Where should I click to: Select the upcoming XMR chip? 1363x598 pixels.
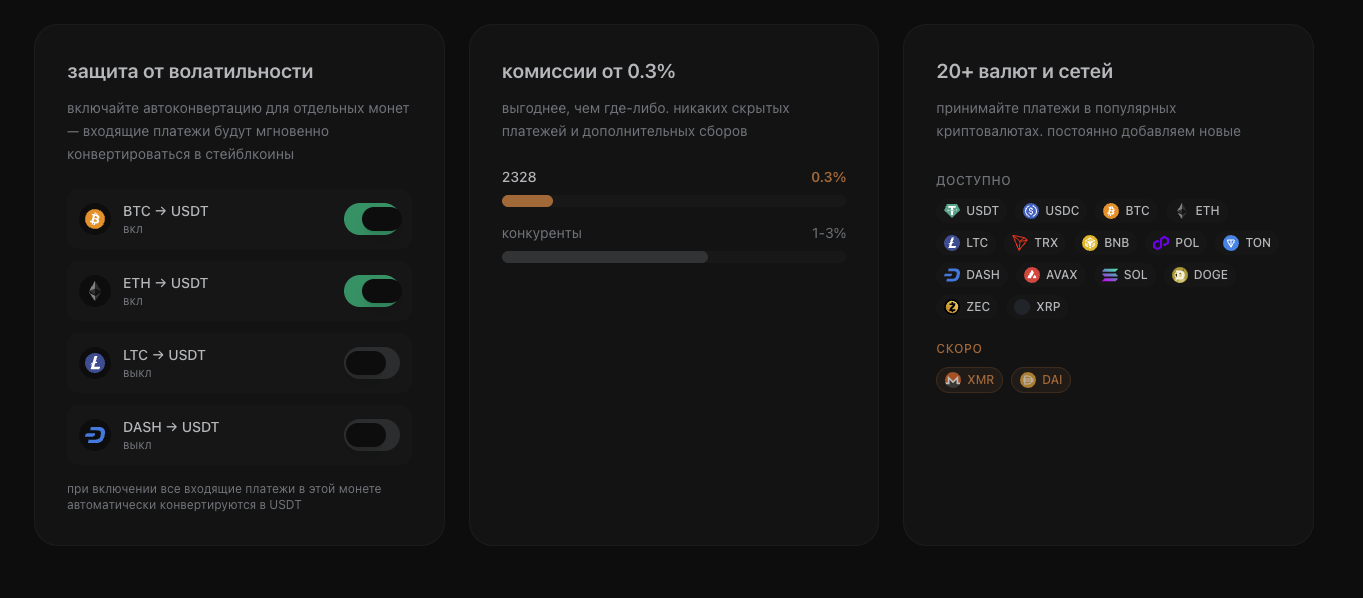(969, 380)
